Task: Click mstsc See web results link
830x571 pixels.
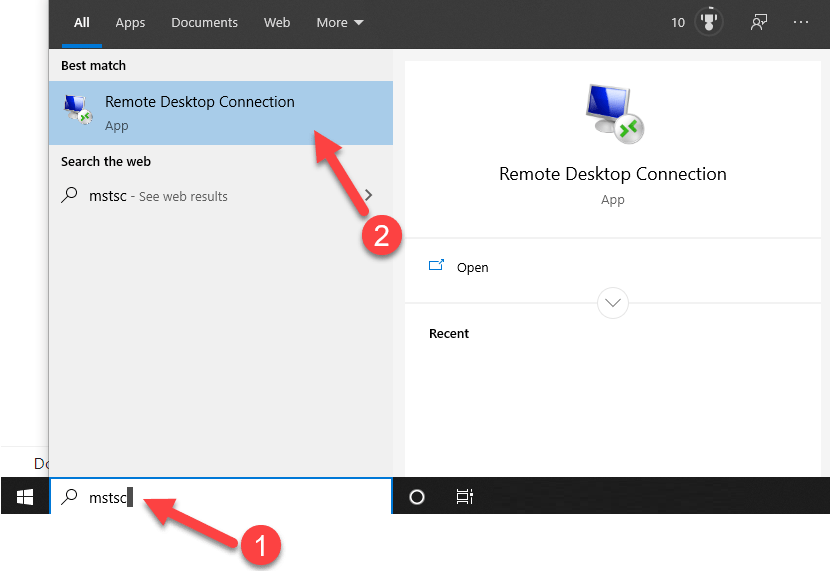Action: 160,196
